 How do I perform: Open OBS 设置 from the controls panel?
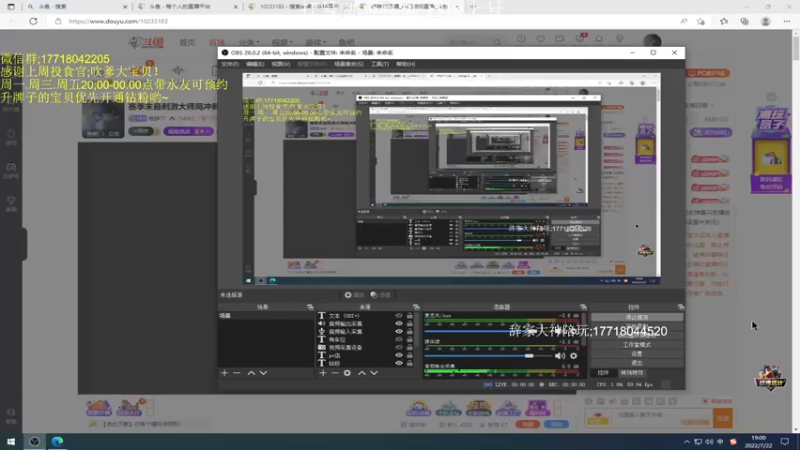click(637, 354)
